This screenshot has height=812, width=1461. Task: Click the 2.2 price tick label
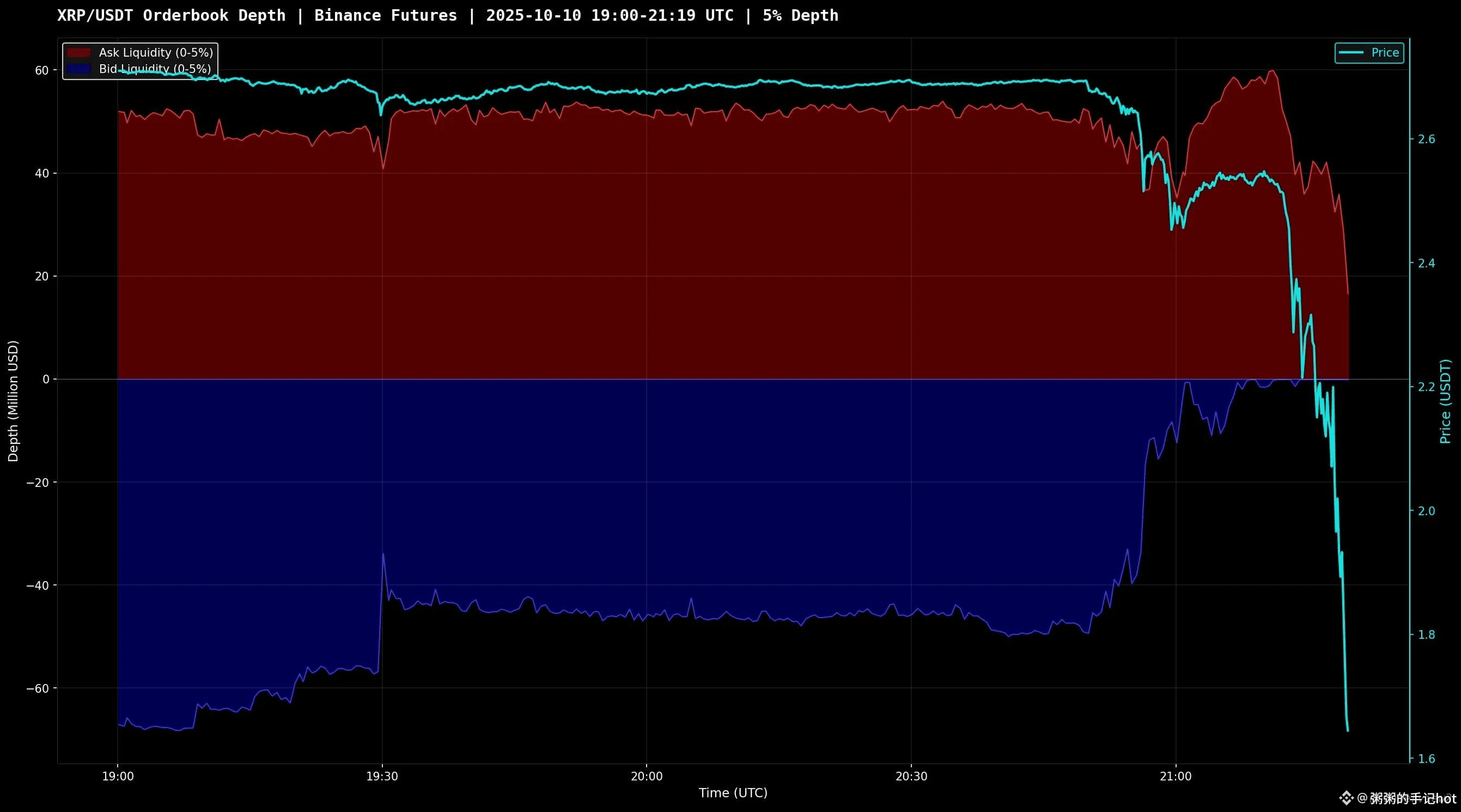coord(1426,387)
